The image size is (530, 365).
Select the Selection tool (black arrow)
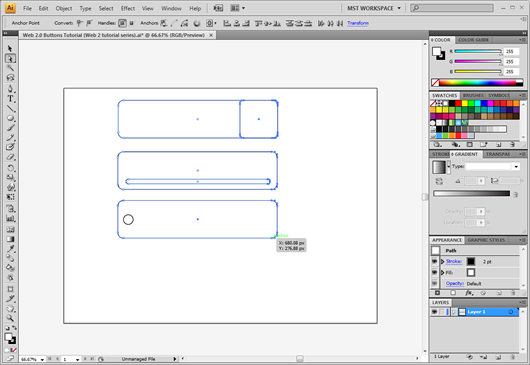(10, 48)
